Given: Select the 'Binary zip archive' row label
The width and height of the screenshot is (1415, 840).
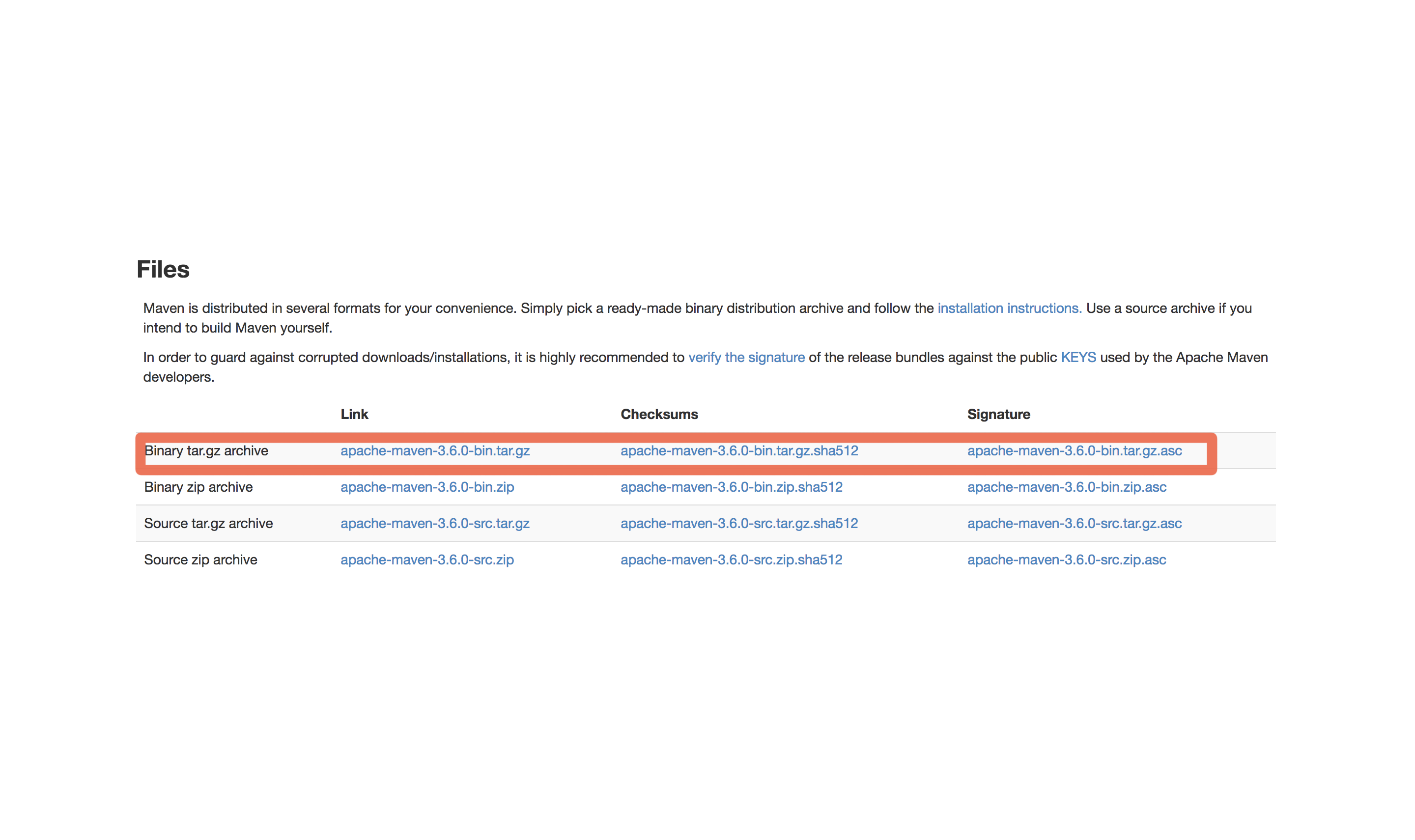Looking at the screenshot, I should click(x=198, y=487).
